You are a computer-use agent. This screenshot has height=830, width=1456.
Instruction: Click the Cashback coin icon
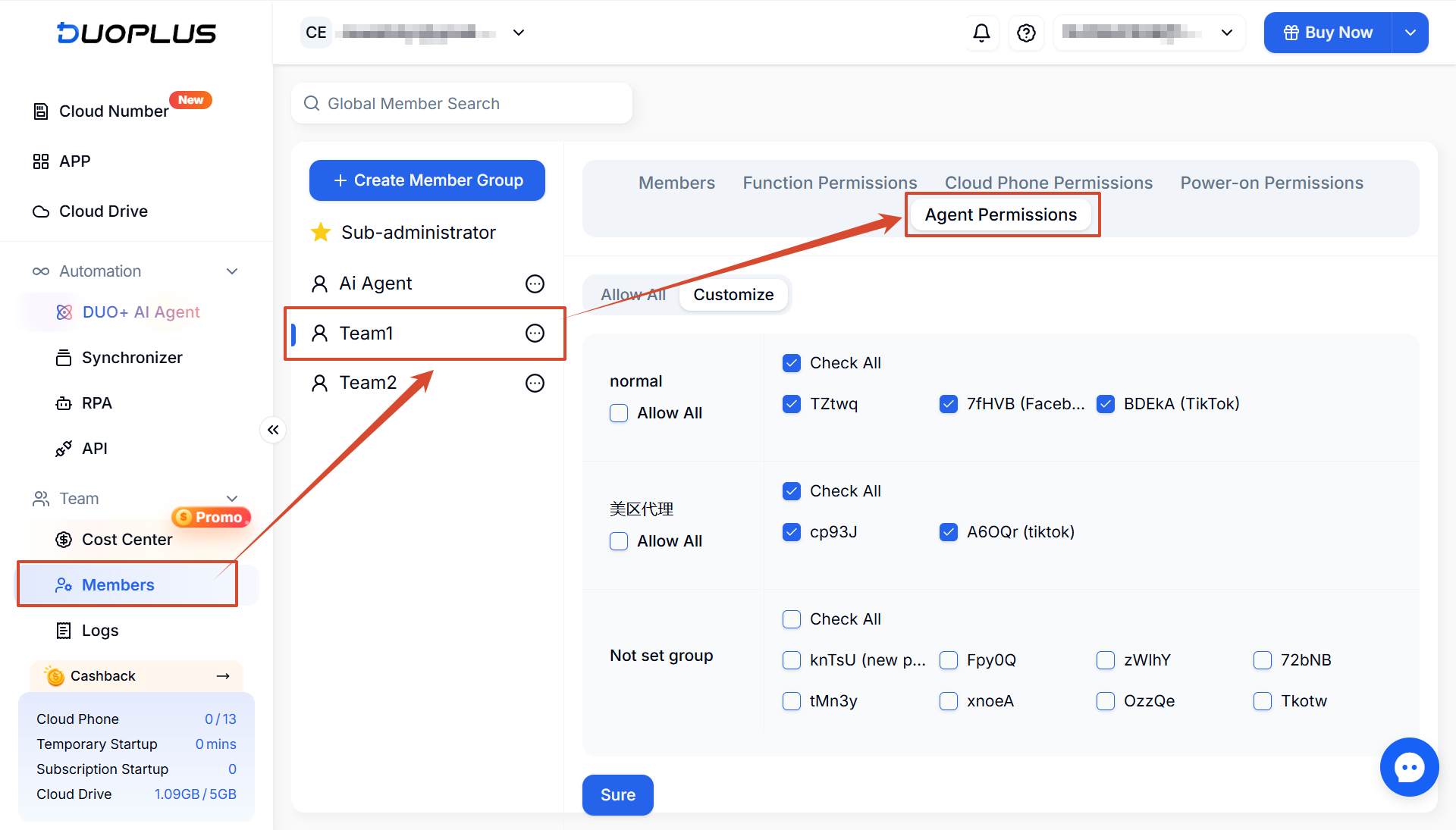pyautogui.click(x=55, y=676)
